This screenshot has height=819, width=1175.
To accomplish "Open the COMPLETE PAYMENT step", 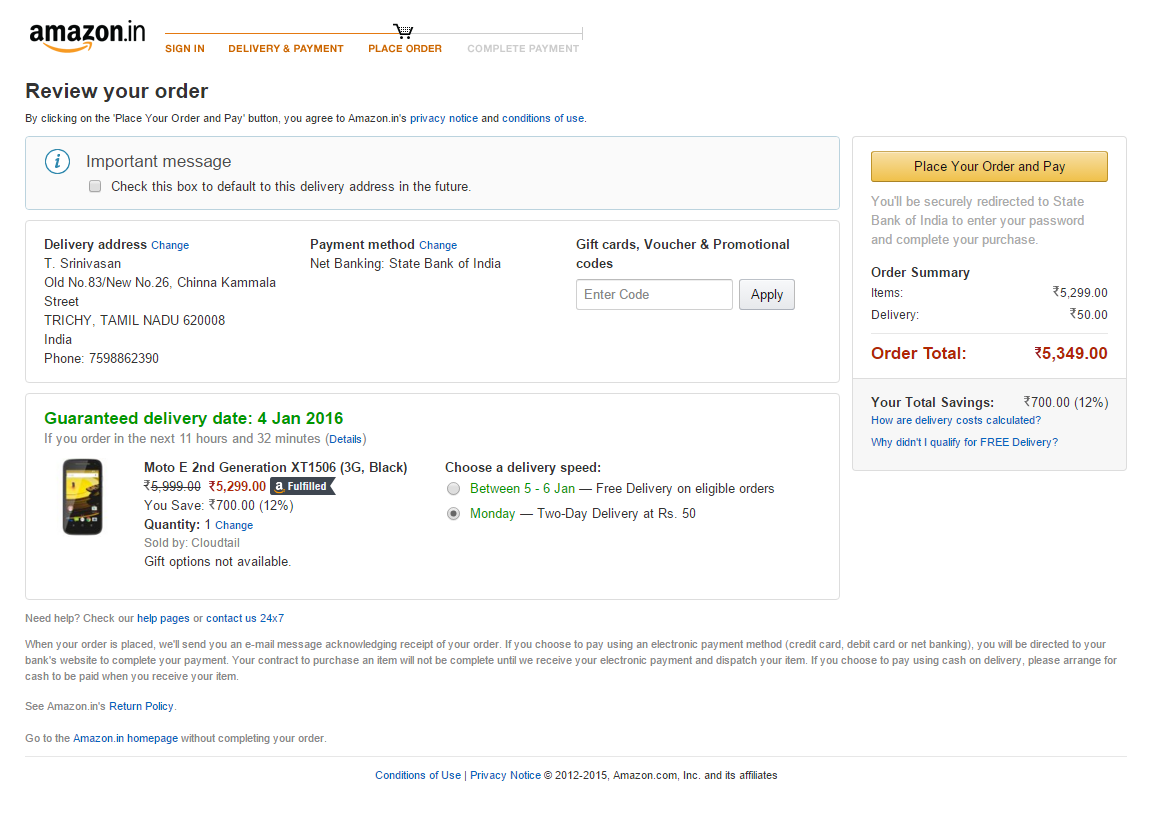I will pos(523,49).
